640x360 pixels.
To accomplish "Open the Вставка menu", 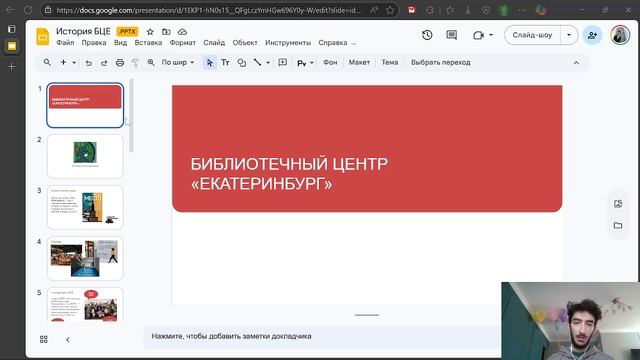I will [x=148, y=43].
